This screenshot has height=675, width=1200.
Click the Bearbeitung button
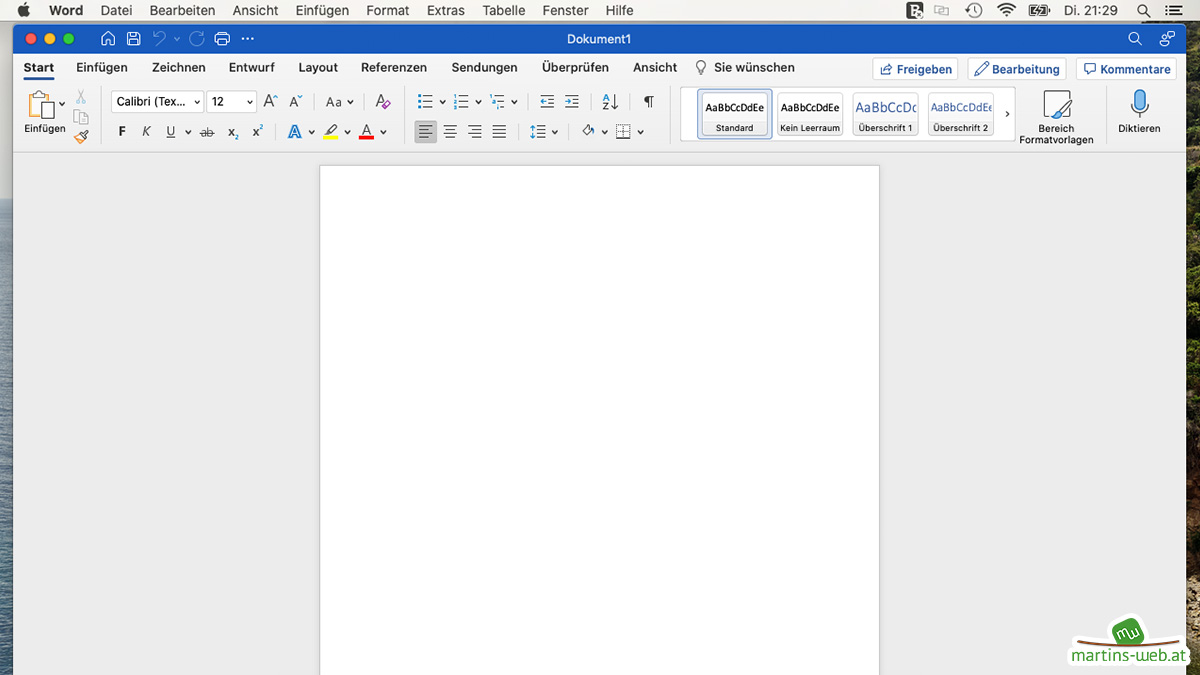click(x=1017, y=69)
